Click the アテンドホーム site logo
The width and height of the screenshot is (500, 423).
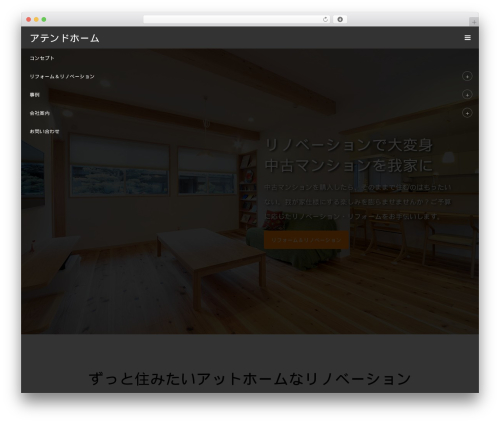point(65,38)
